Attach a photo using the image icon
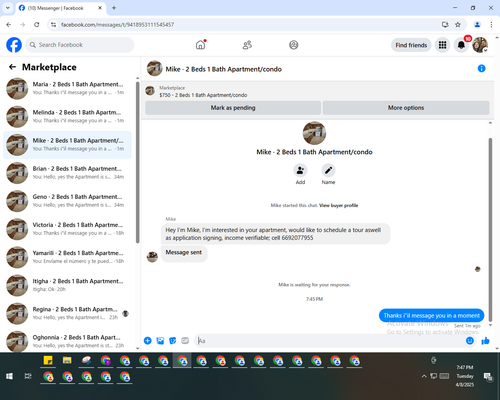500x400 pixels. click(x=160, y=340)
